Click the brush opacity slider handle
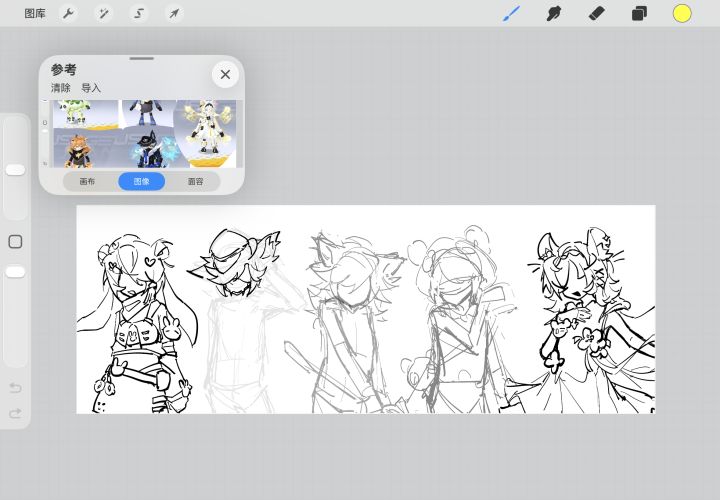The width and height of the screenshot is (720, 500). [x=15, y=272]
